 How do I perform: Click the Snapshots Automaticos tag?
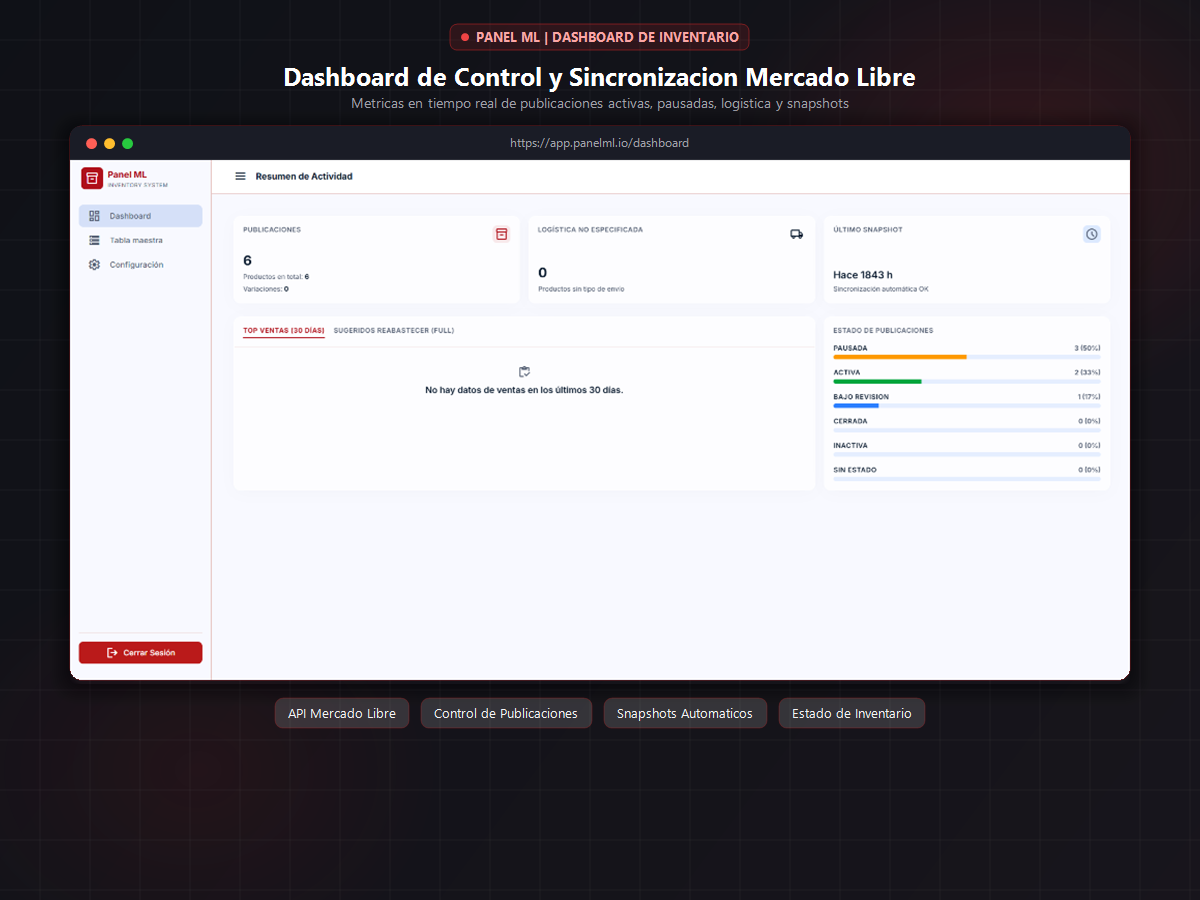click(x=685, y=713)
